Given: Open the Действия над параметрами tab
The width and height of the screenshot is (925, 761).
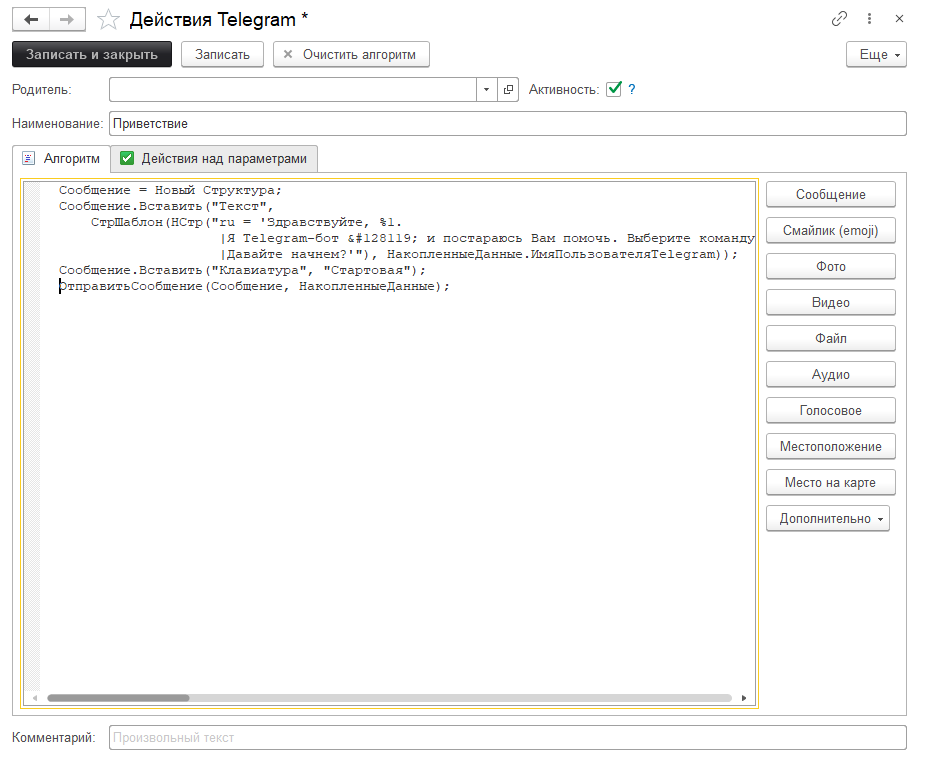Looking at the screenshot, I should (x=214, y=158).
